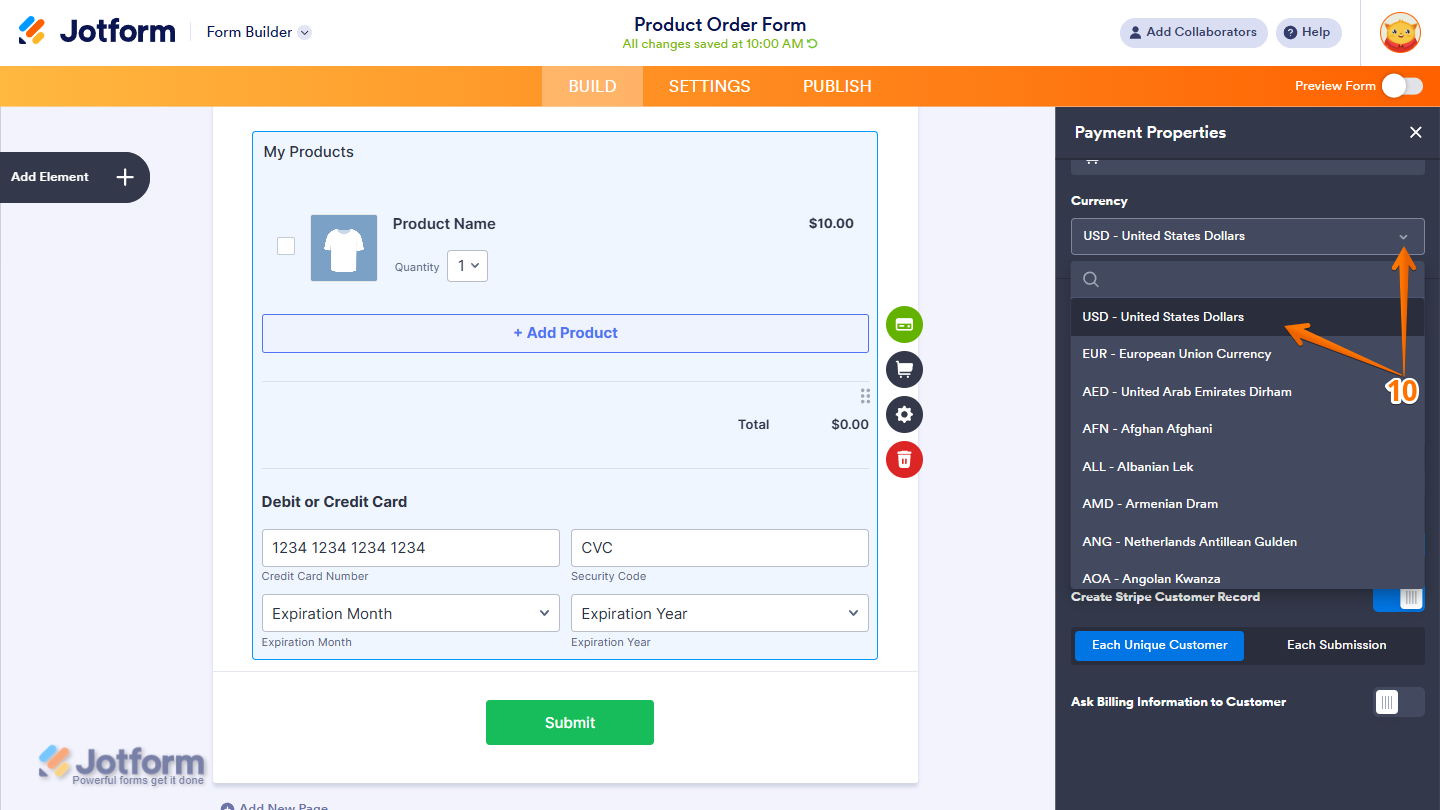Toggle Ask Billing Information to Customer
The width and height of the screenshot is (1440, 810).
pyautogui.click(x=1399, y=702)
